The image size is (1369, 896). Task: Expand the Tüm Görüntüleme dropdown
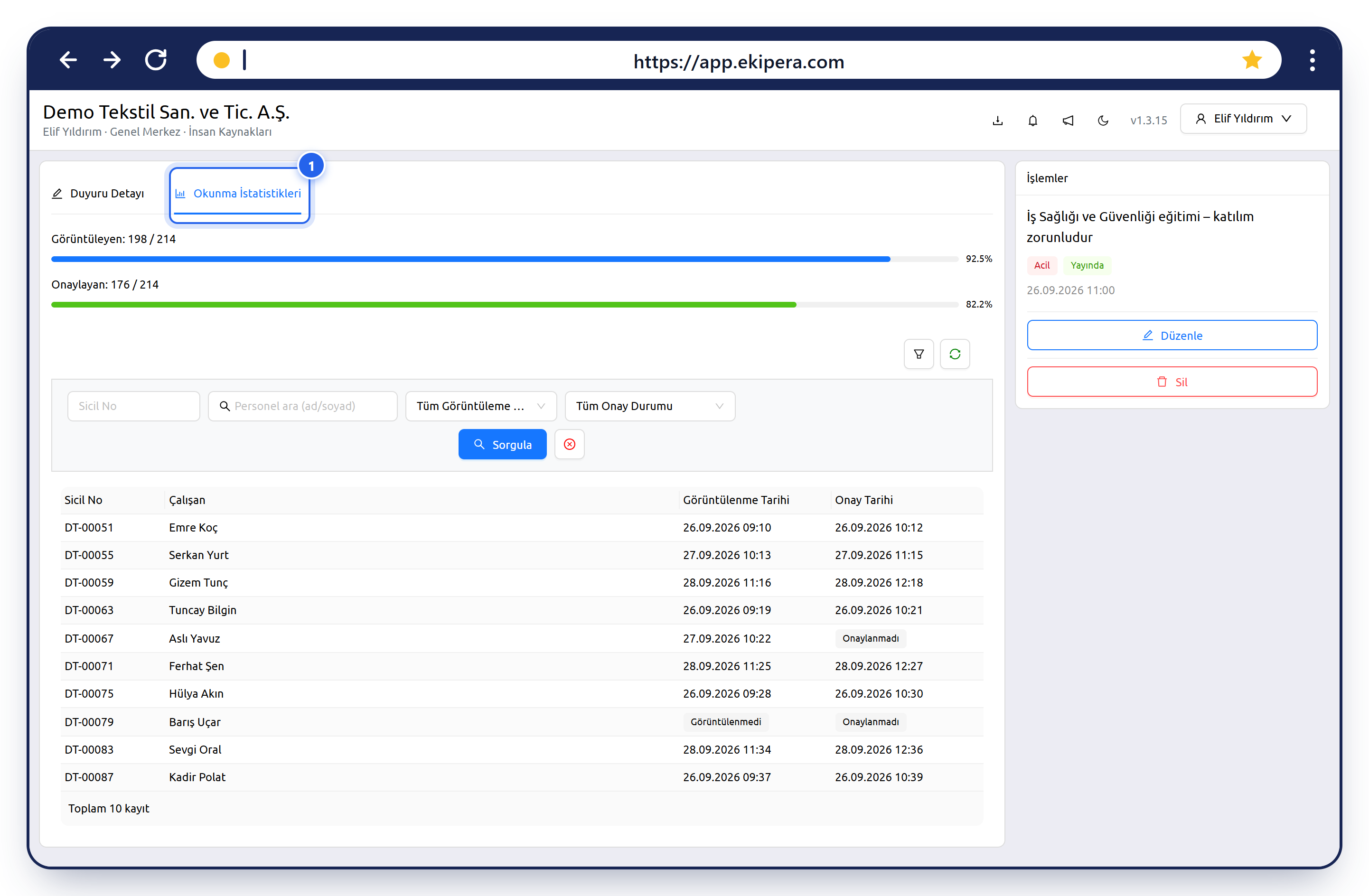coord(481,406)
